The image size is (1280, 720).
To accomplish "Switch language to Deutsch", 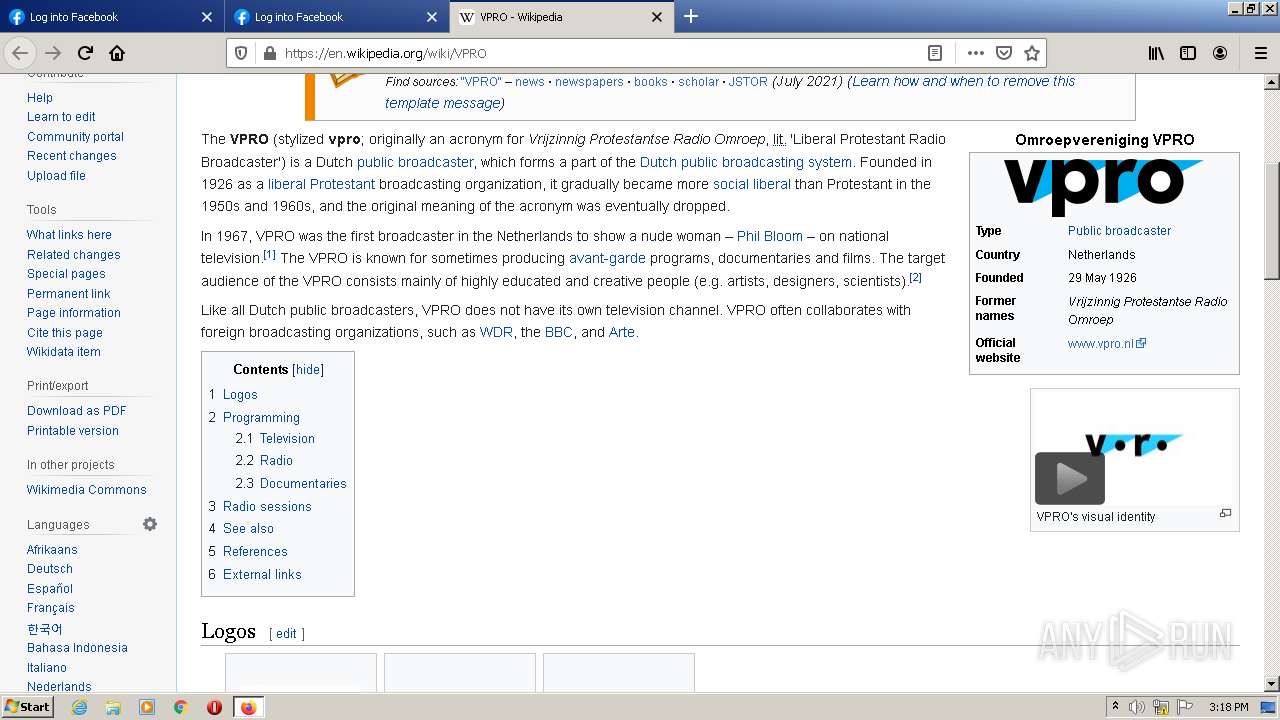I will coord(50,568).
